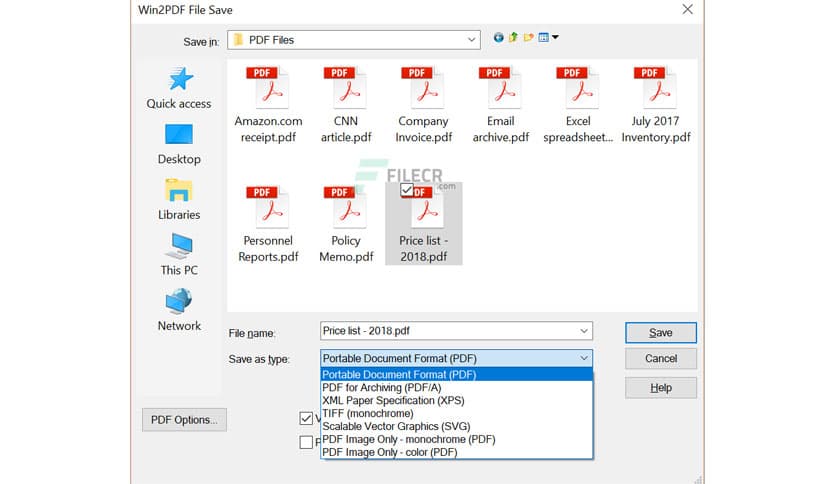This screenshot has width=836, height=484.
Task: Select Company Invoice.pdf file
Action: (423, 105)
